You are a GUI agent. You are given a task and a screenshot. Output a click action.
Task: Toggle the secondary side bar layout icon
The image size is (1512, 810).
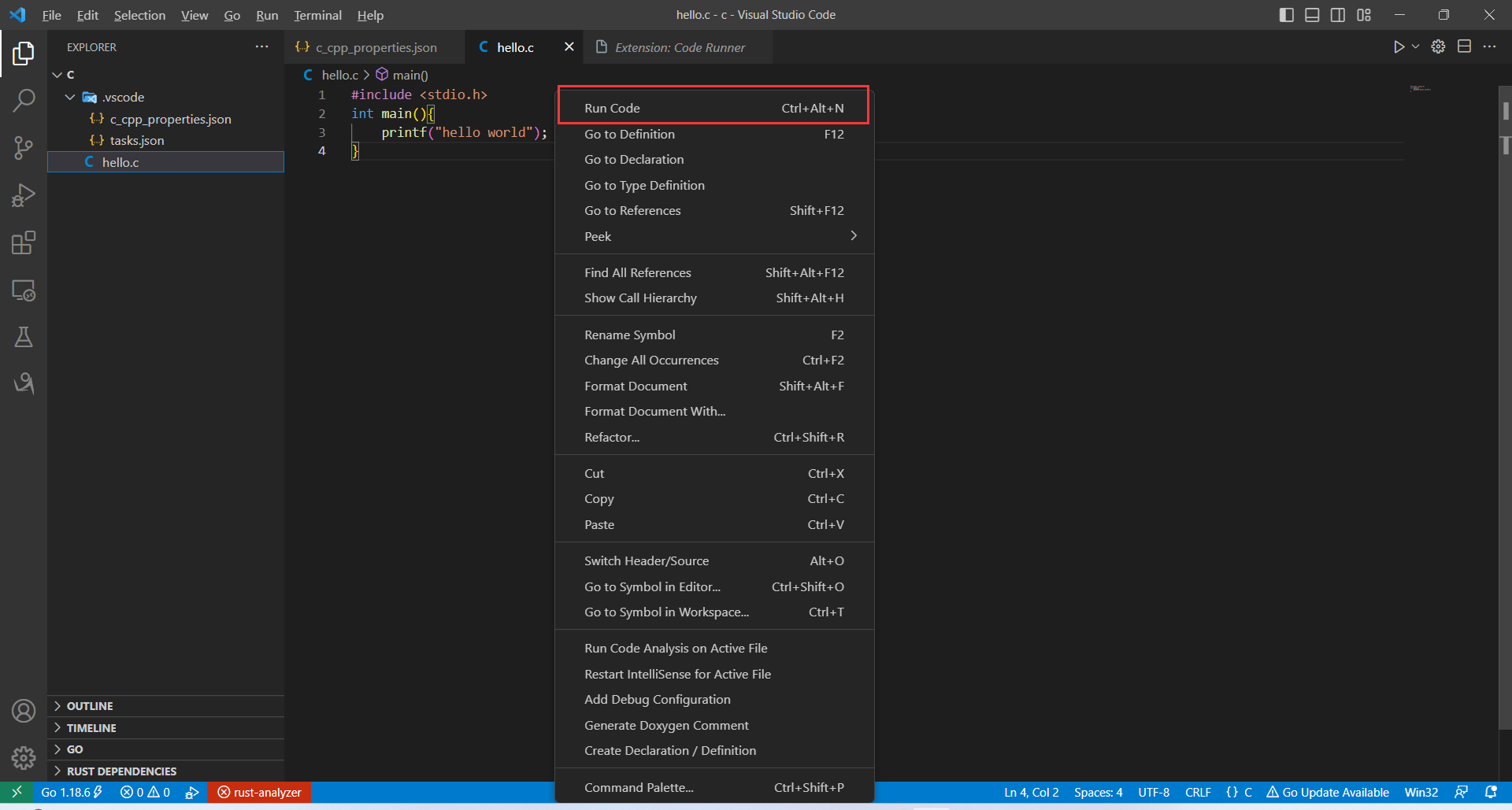1338,15
